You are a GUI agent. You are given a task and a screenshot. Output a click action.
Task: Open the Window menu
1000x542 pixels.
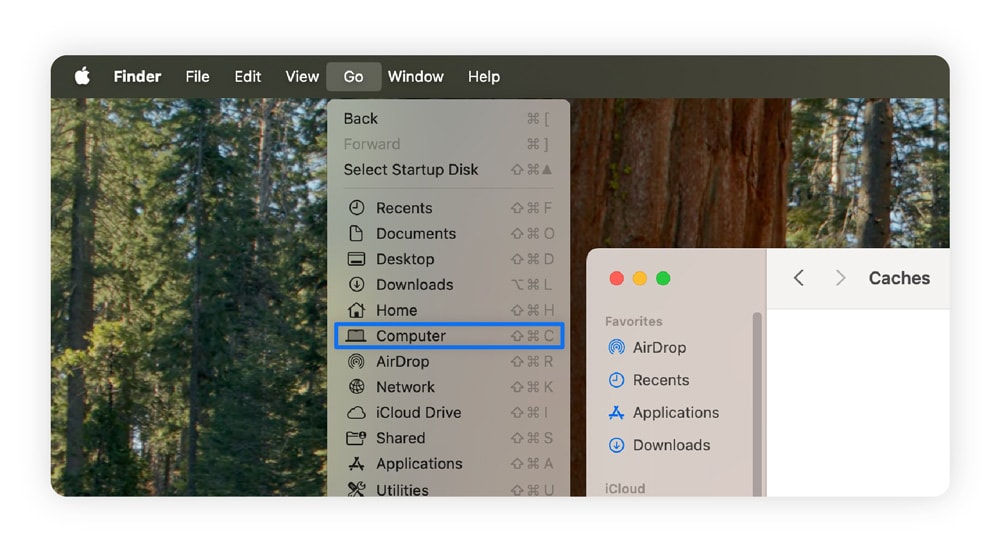click(415, 77)
